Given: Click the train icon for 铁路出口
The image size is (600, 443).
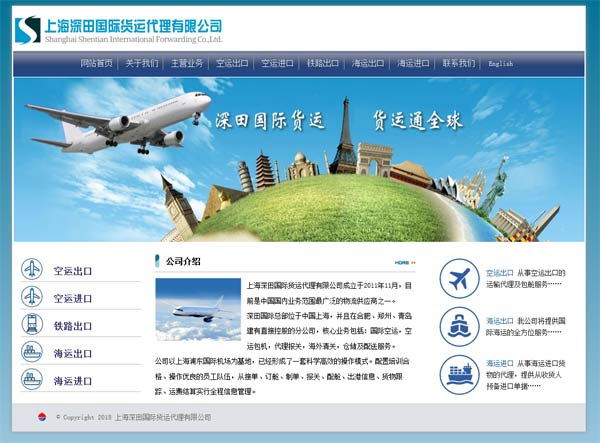Looking at the screenshot, I should click(33, 325).
